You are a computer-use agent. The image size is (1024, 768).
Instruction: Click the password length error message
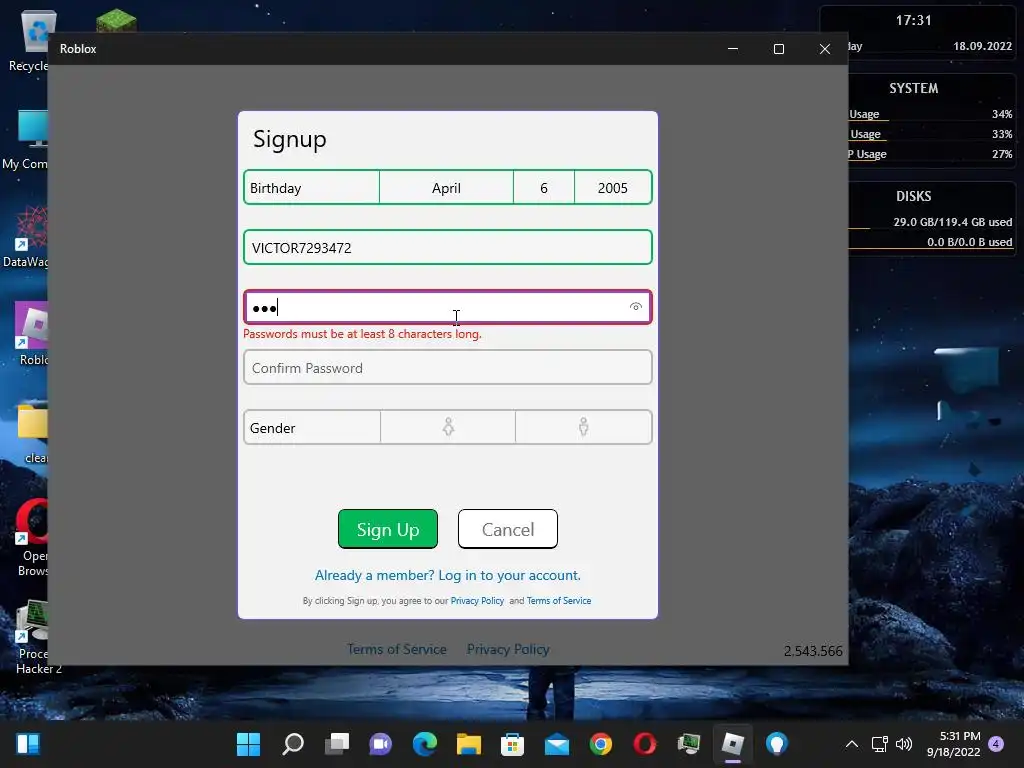coord(362,334)
